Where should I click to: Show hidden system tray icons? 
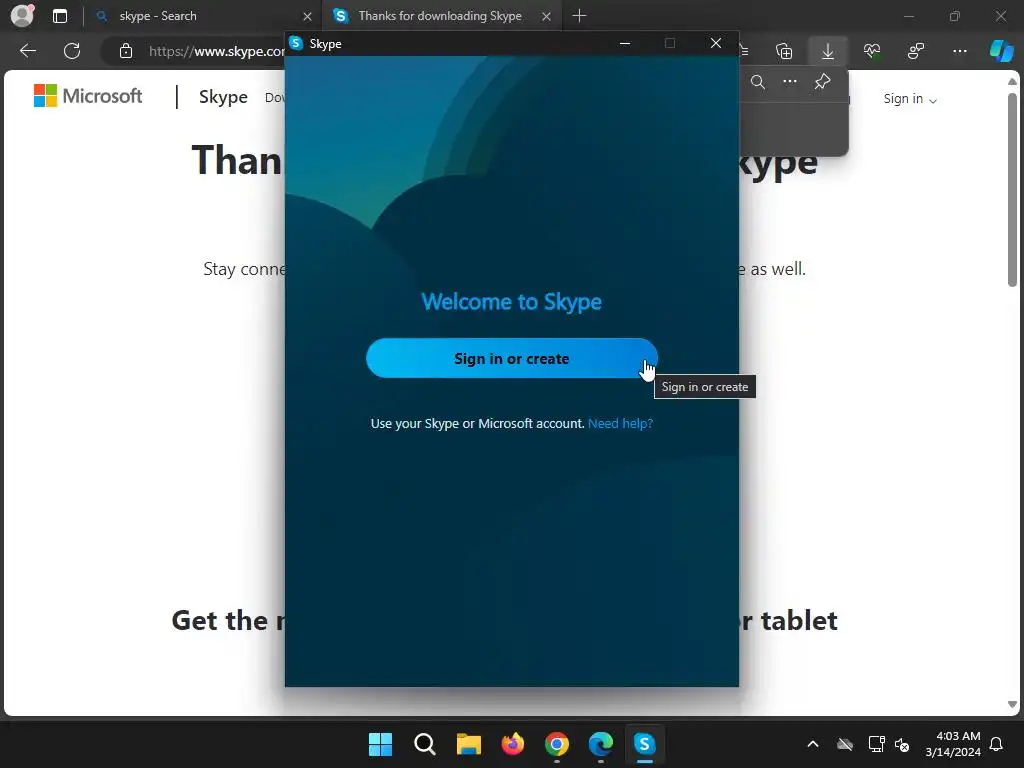[x=812, y=744]
